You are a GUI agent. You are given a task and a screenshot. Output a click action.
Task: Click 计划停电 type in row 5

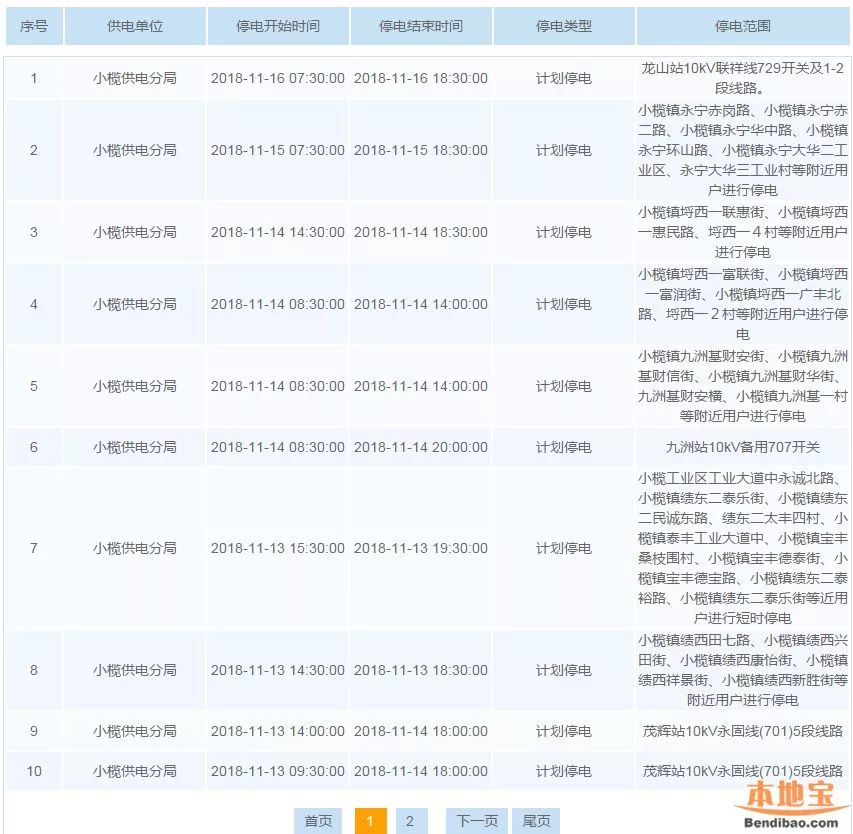[564, 386]
